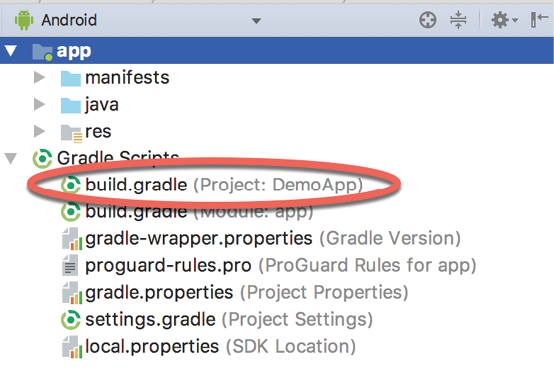The height and width of the screenshot is (374, 554).
Task: Expand the java folder arrow
Action: click(x=39, y=104)
